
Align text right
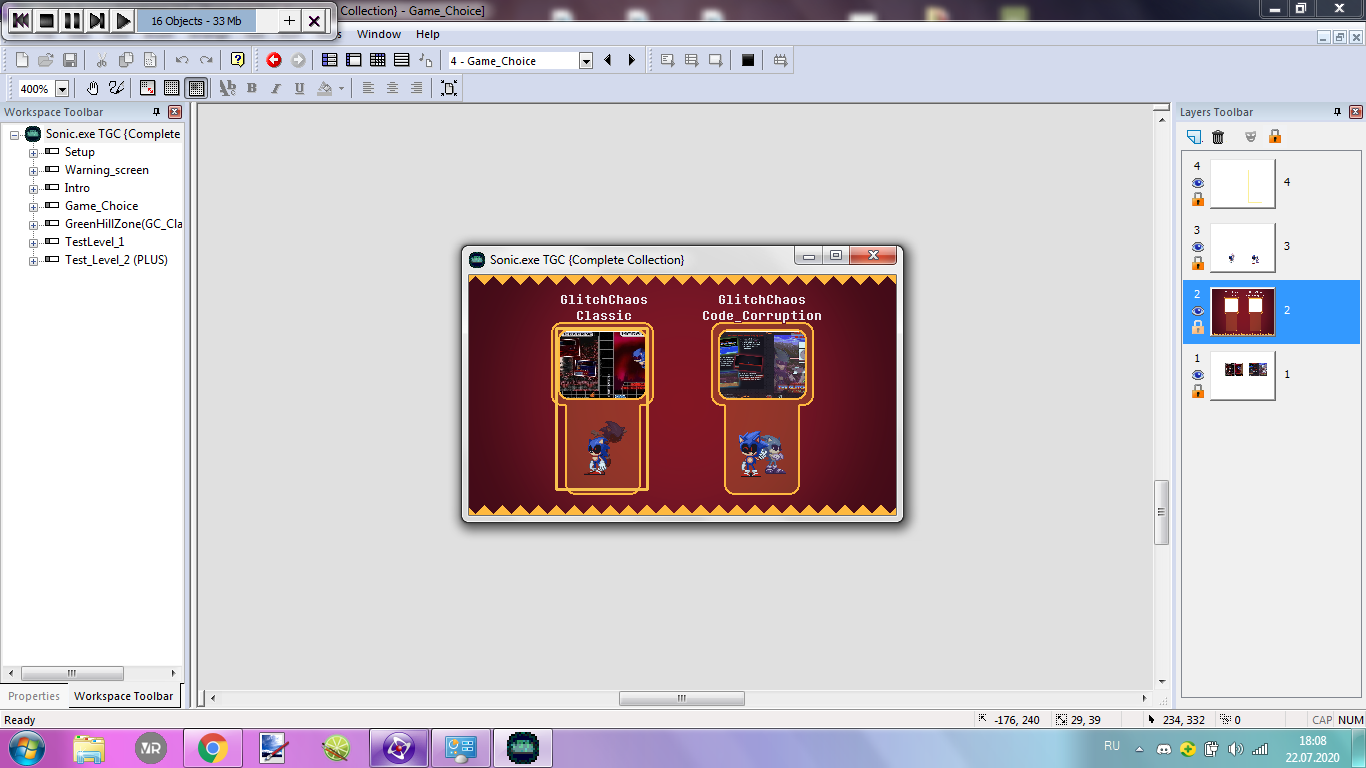tap(416, 88)
